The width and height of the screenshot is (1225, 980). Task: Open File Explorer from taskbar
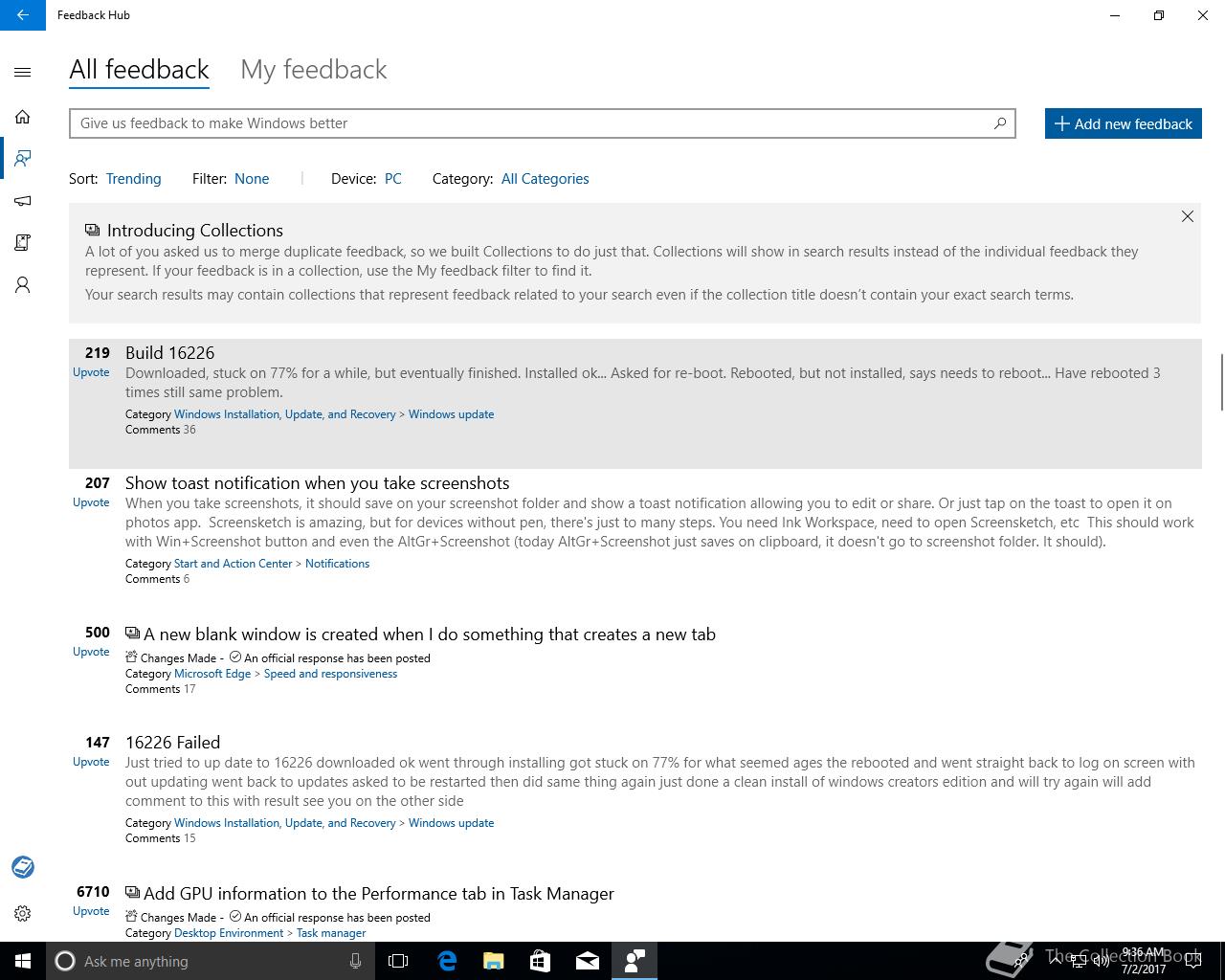(x=493, y=961)
